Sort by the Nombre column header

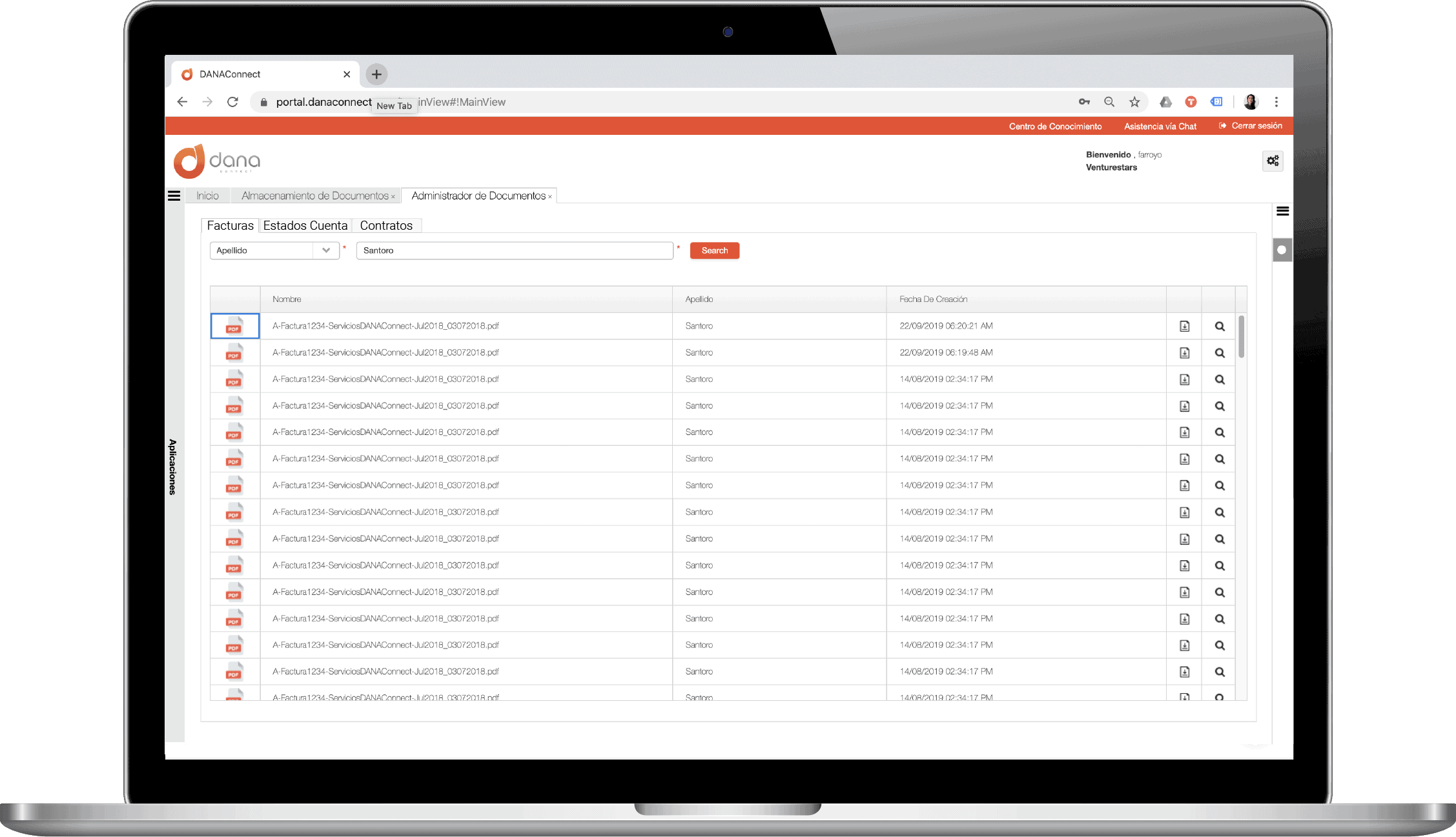pyautogui.click(x=466, y=299)
